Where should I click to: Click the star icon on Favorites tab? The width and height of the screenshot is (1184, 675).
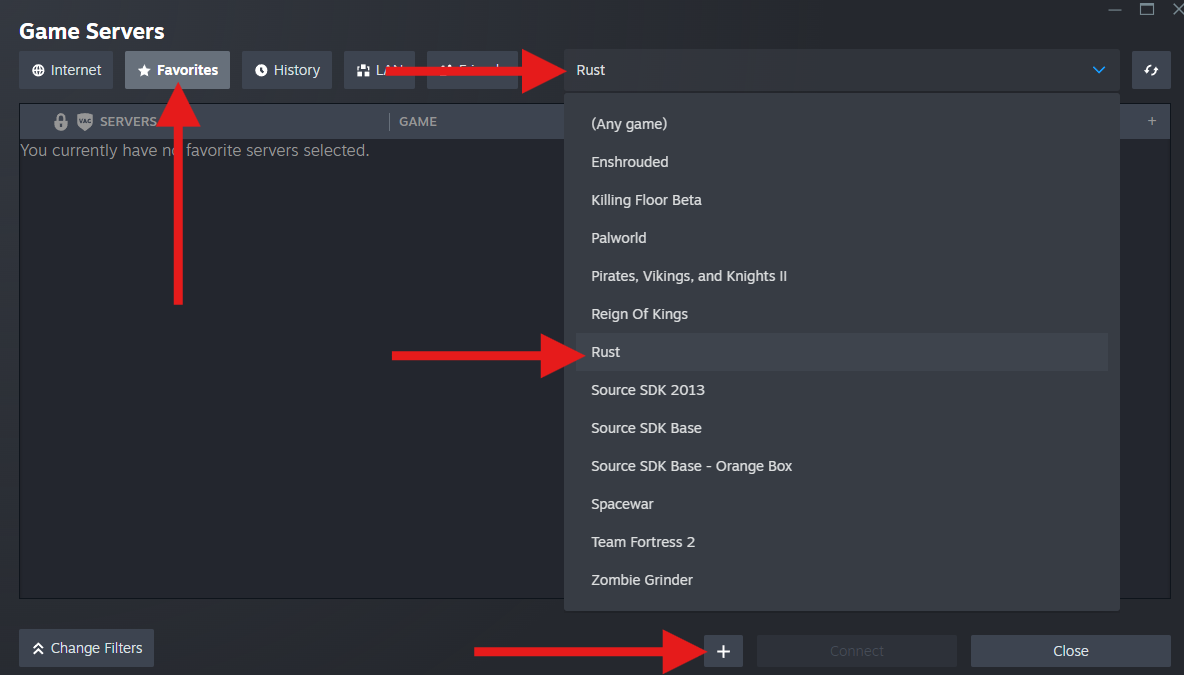click(145, 70)
